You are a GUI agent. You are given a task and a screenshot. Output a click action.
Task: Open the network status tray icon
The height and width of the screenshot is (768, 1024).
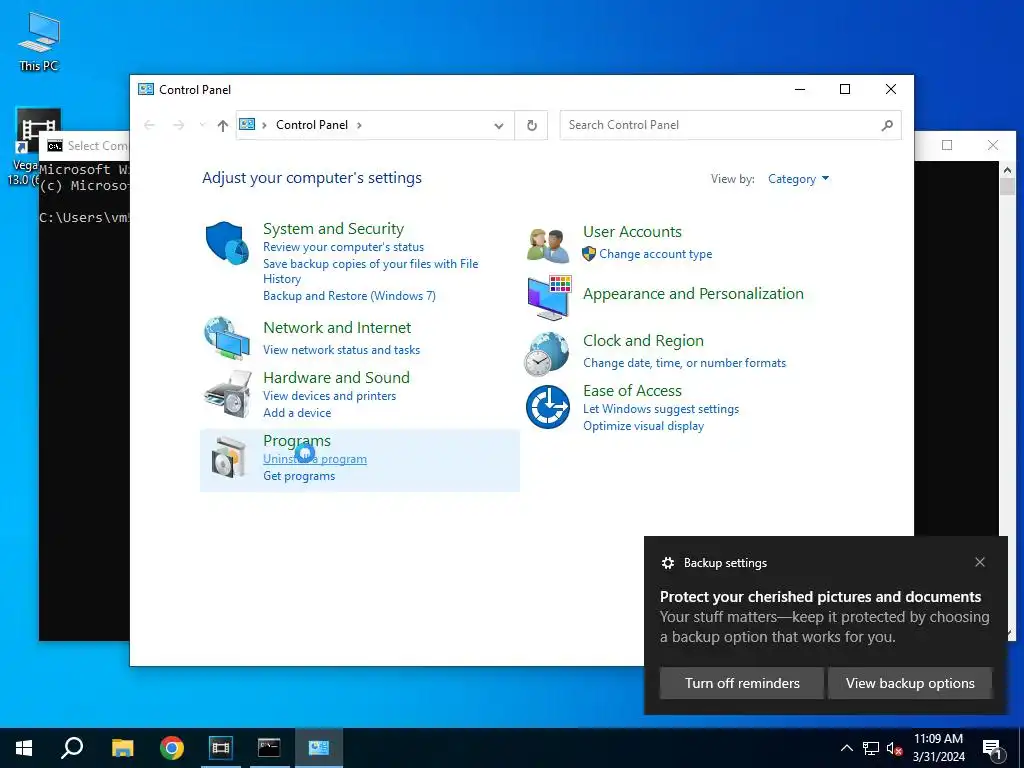(871, 748)
